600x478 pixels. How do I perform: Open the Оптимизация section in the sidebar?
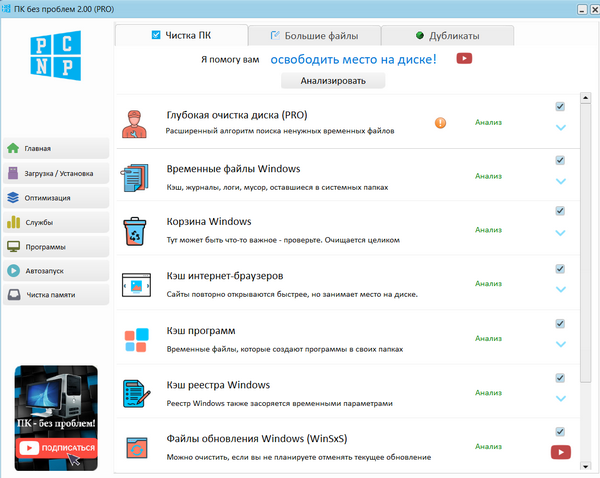55,198
